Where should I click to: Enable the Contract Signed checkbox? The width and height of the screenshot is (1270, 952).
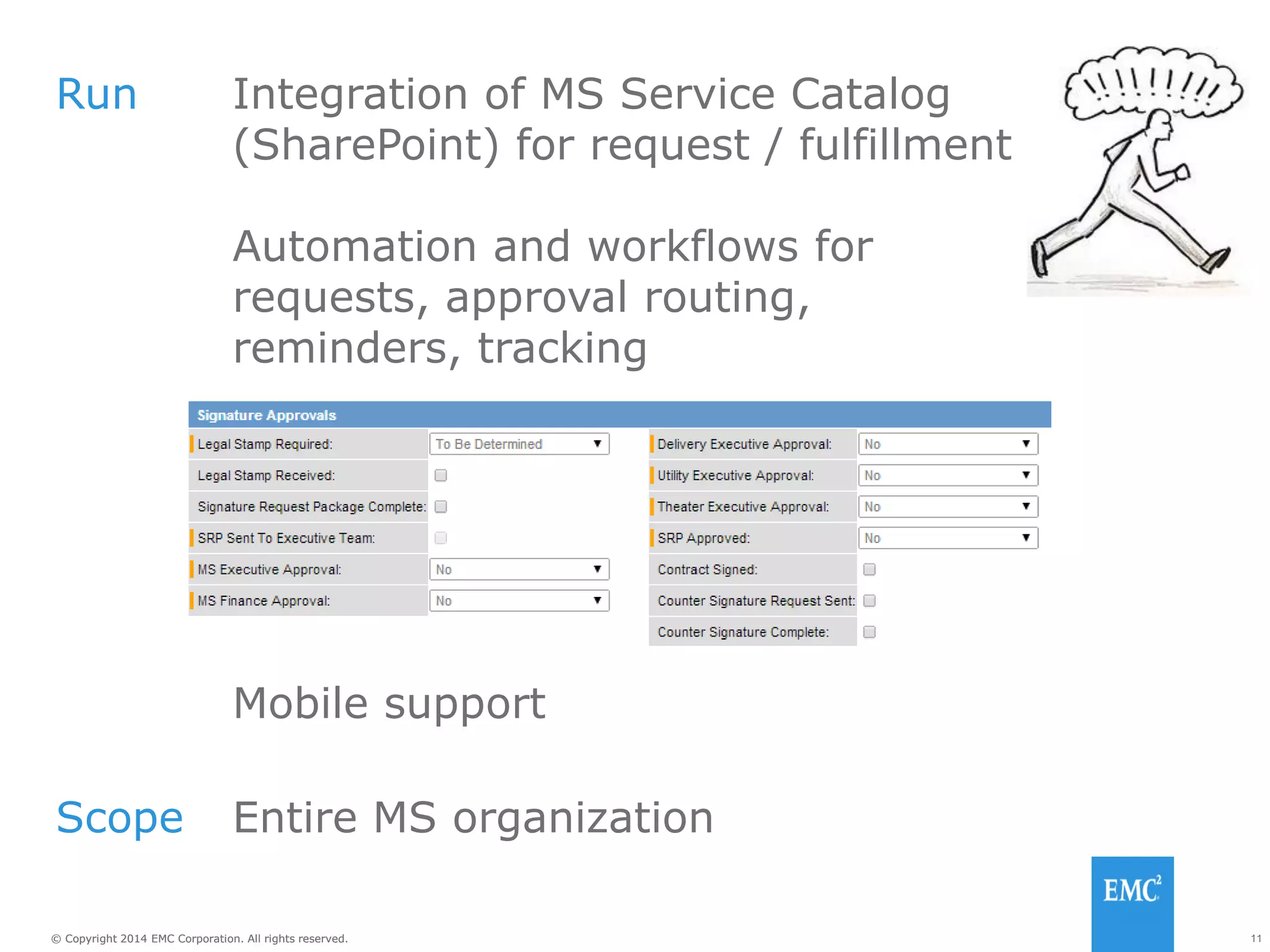point(869,570)
